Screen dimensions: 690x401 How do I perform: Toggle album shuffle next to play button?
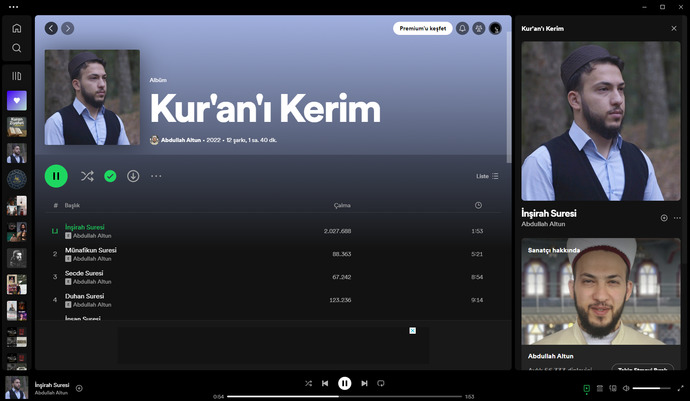click(x=87, y=176)
